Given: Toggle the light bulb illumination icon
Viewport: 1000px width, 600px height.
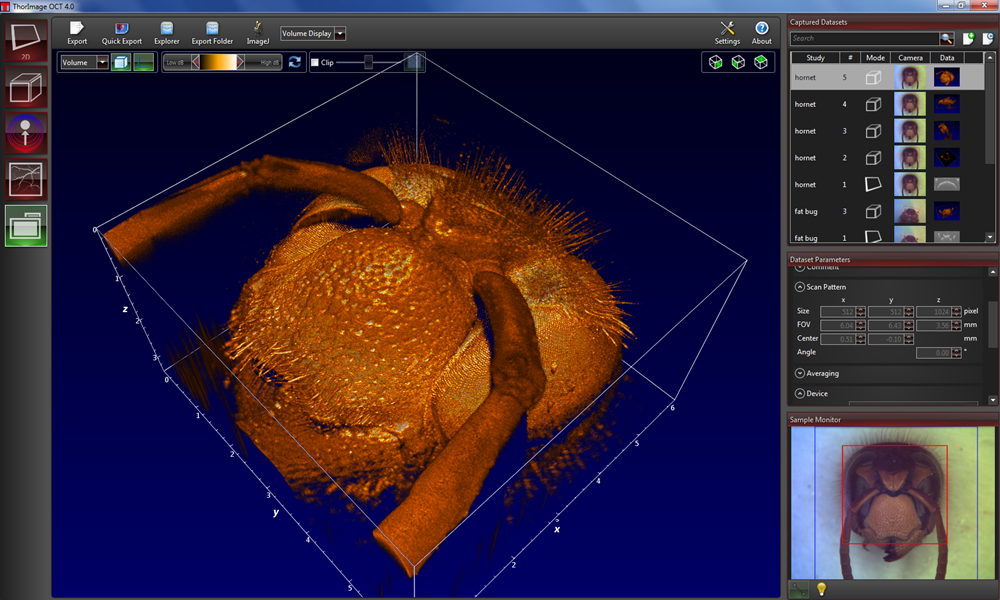Looking at the screenshot, I should click(822, 589).
